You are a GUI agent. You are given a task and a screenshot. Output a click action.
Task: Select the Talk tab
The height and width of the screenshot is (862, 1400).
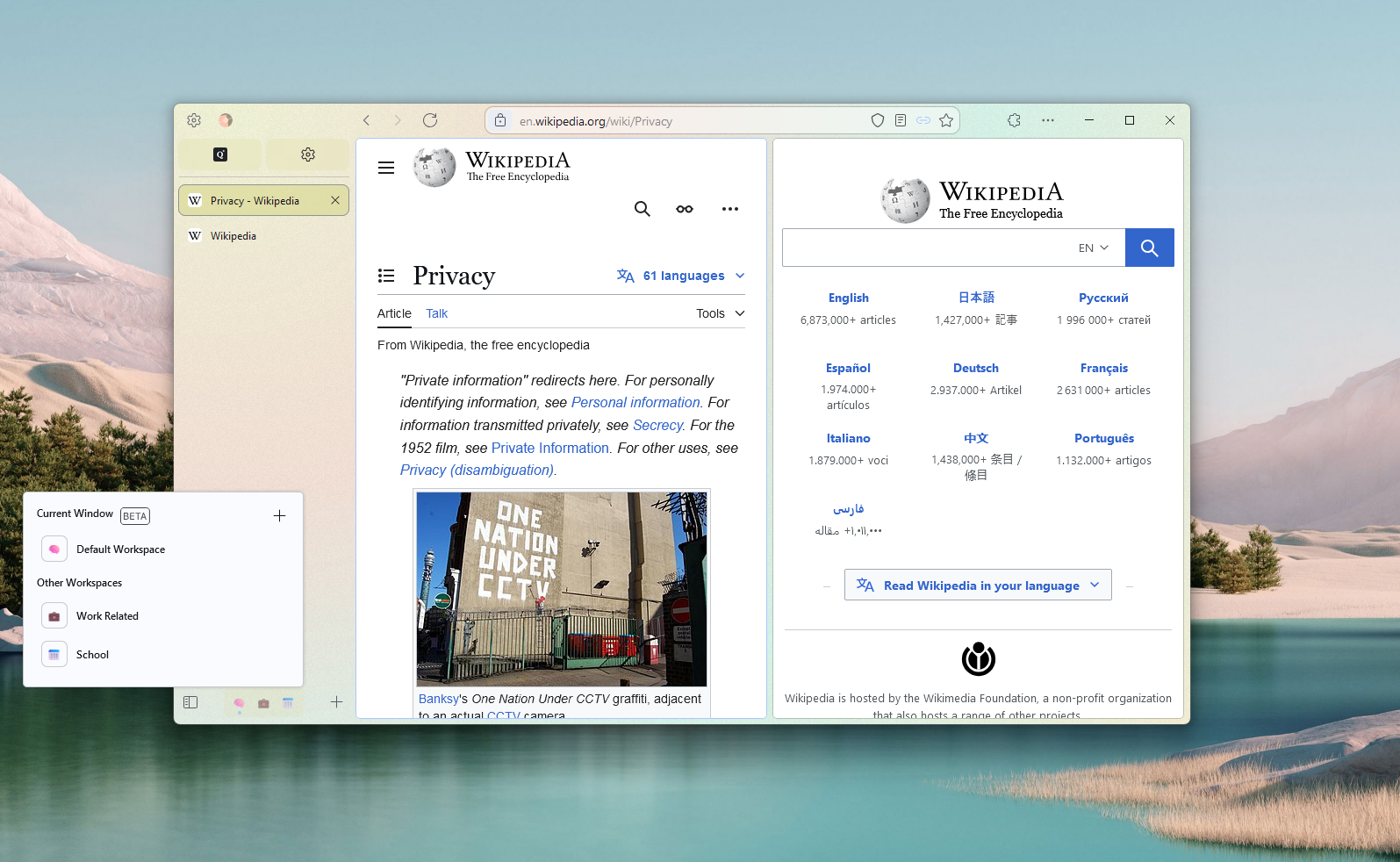pyautogui.click(x=437, y=313)
